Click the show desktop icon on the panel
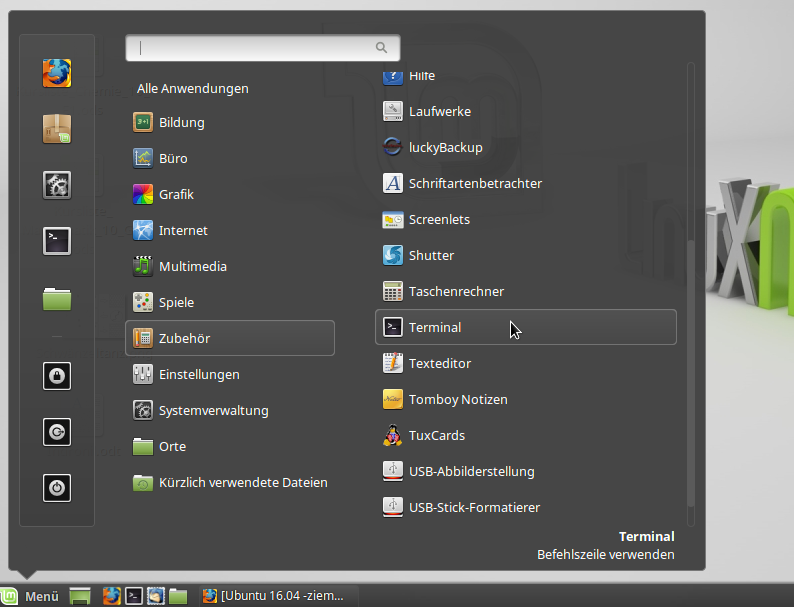The image size is (794, 607). pos(80,596)
